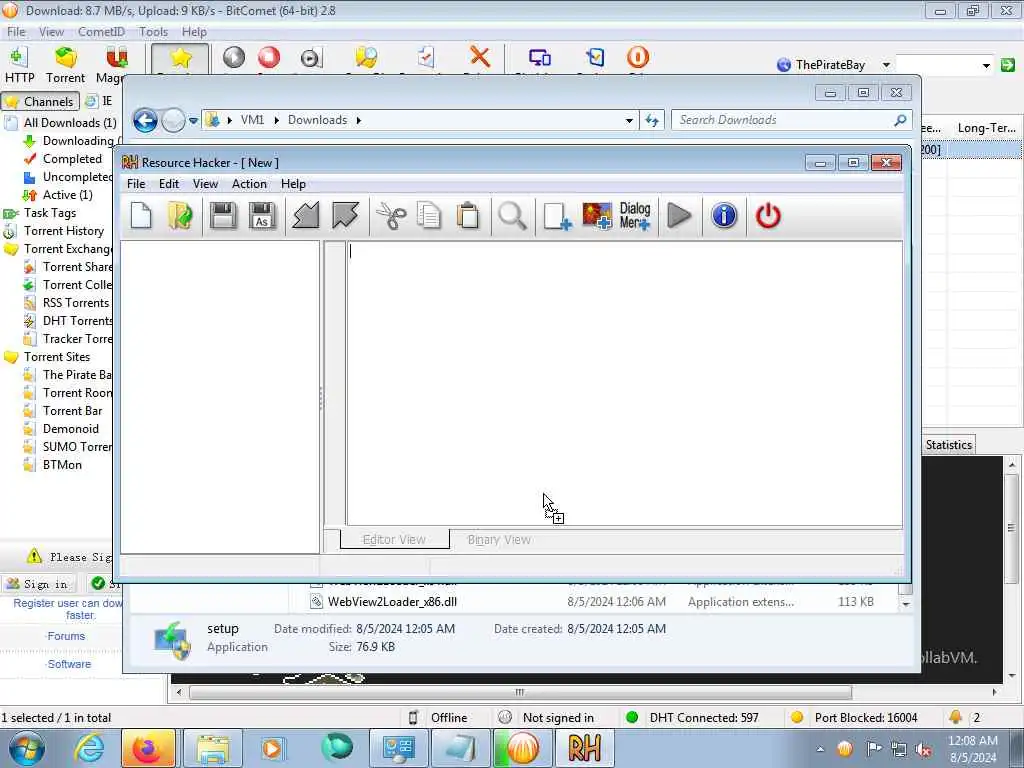
Task: Click Paste clipboard icon in Resource Hacker
Action: [468, 216]
